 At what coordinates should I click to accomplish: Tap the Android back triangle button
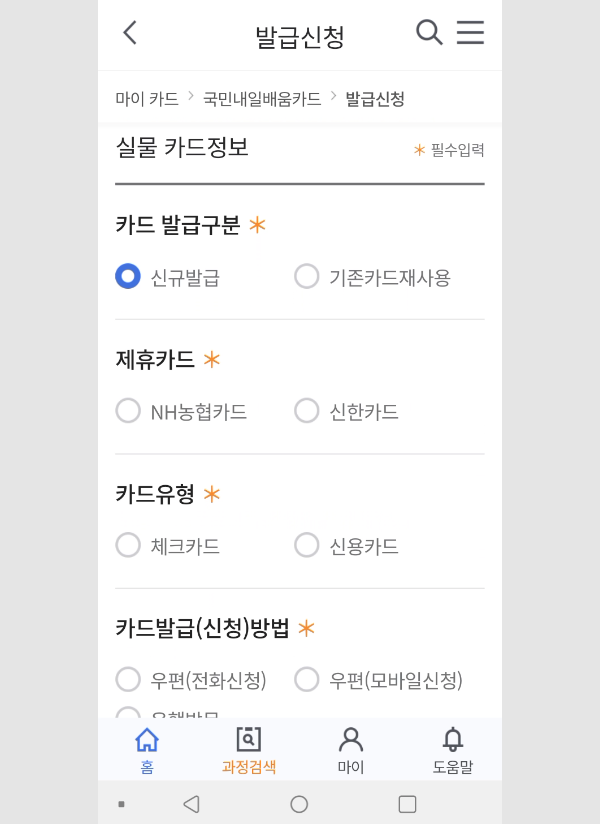point(192,804)
